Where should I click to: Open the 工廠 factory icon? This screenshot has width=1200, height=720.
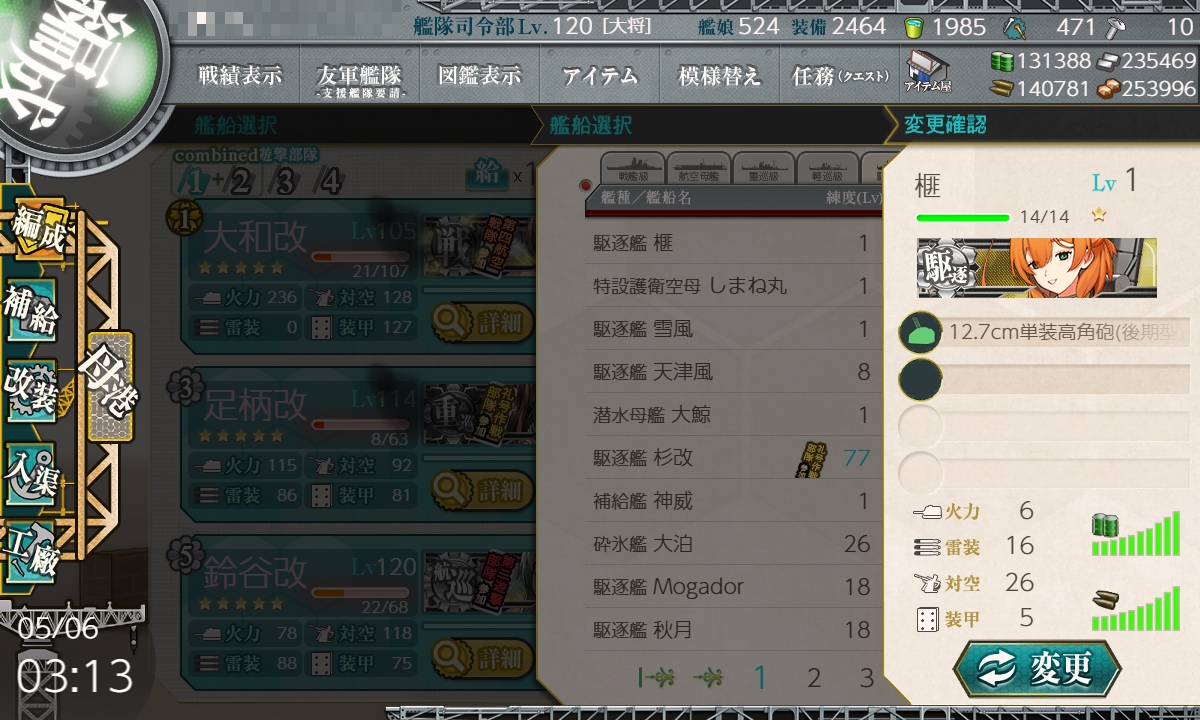coord(32,549)
